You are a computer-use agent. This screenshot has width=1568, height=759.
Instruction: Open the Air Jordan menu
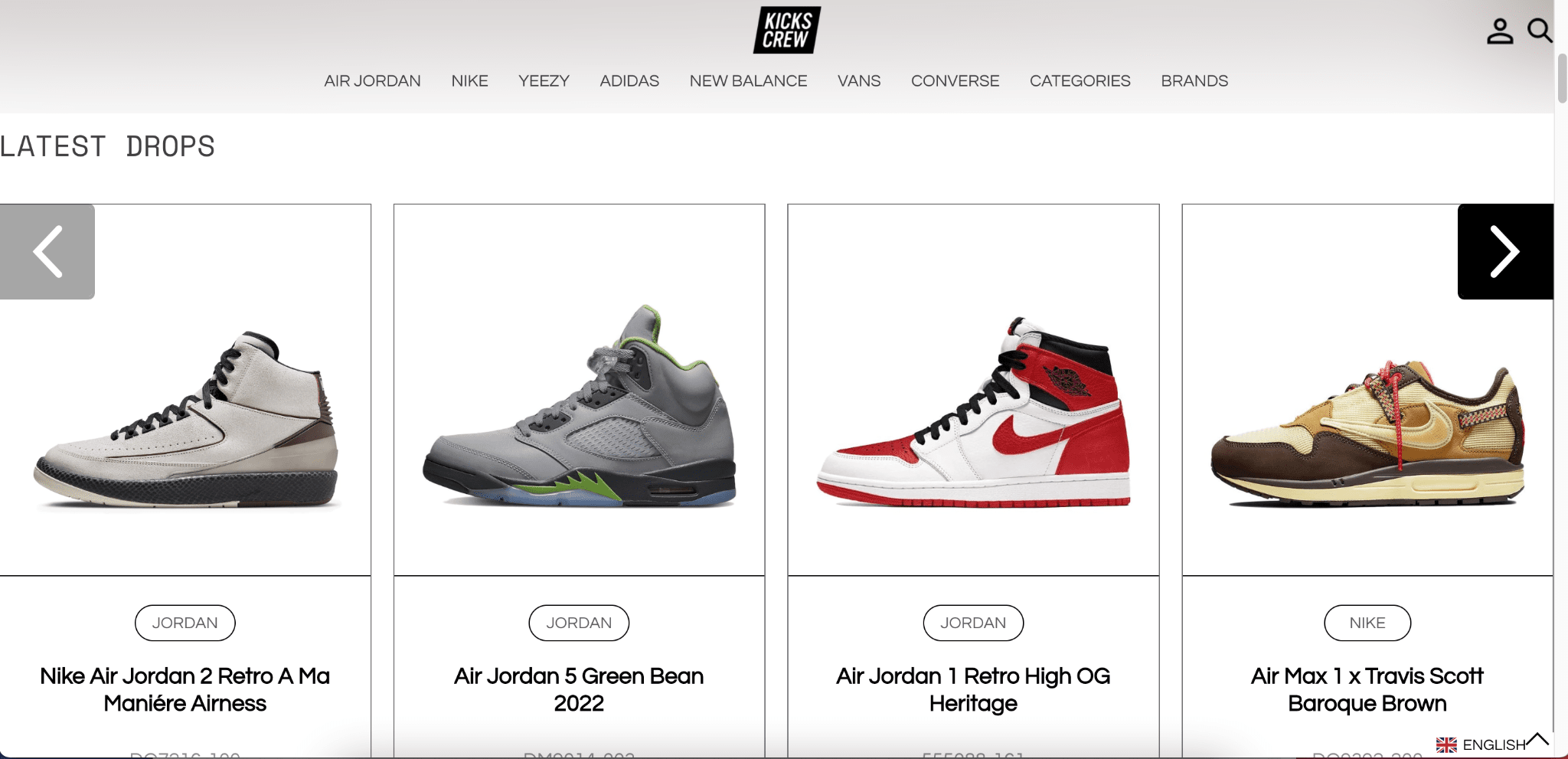372,80
